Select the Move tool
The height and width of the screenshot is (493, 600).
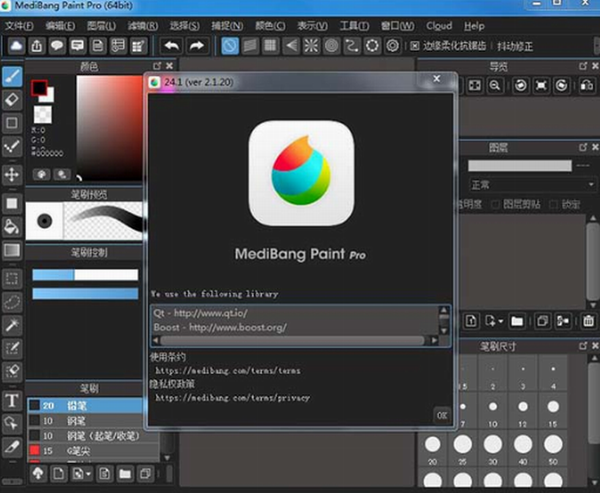pos(13,174)
